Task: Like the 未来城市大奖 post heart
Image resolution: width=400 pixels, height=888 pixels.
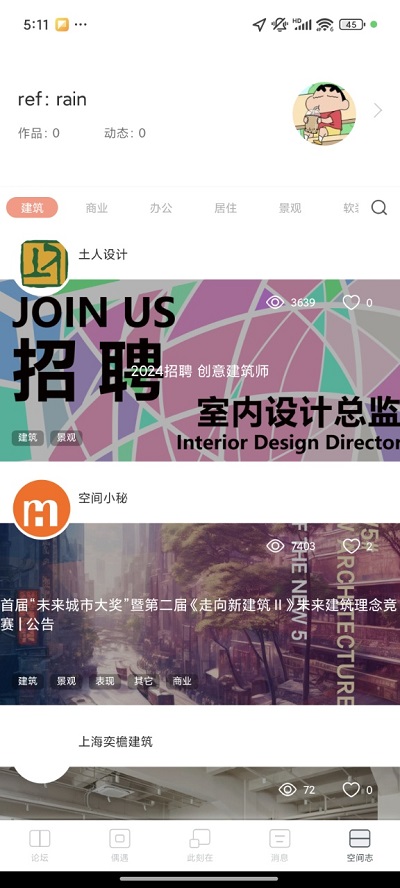Action: click(351, 546)
